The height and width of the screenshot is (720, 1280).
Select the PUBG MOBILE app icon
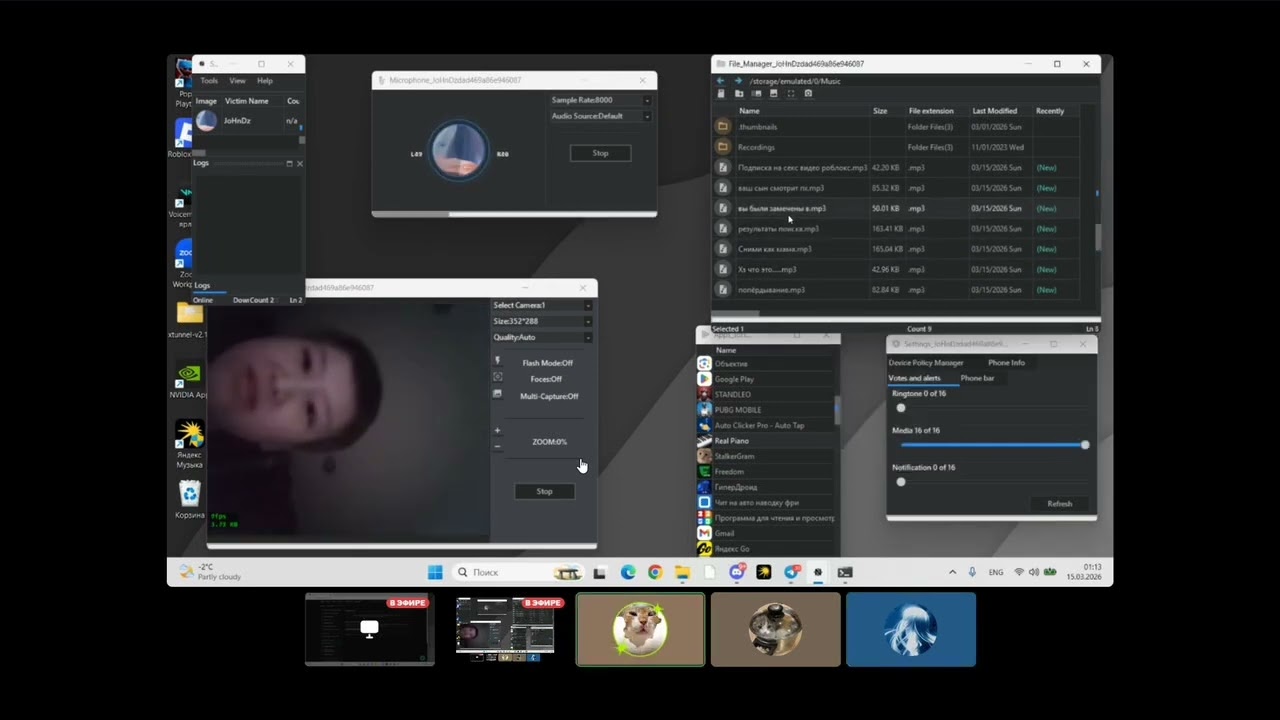coord(704,410)
